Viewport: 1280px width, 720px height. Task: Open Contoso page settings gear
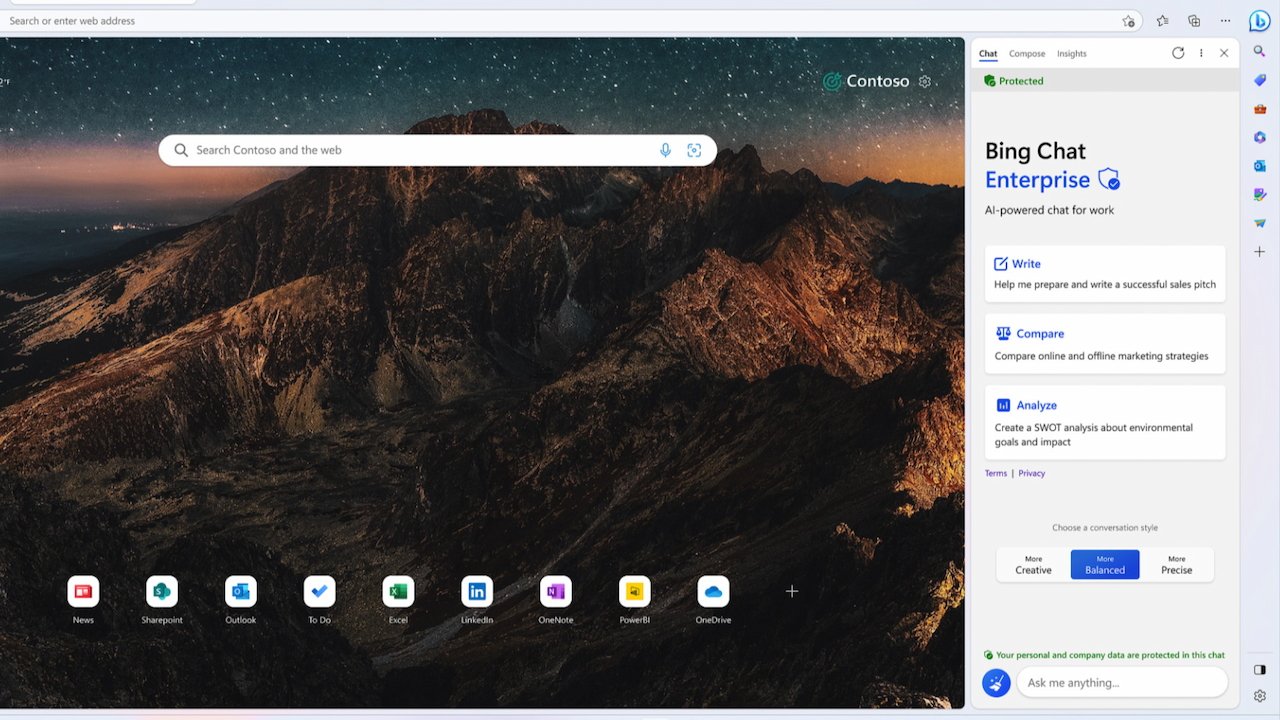tap(925, 82)
